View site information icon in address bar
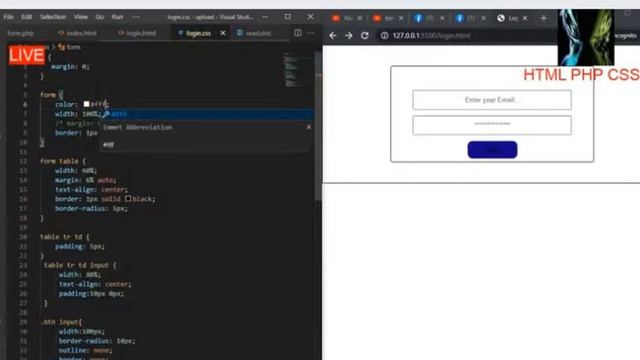 tap(384, 36)
